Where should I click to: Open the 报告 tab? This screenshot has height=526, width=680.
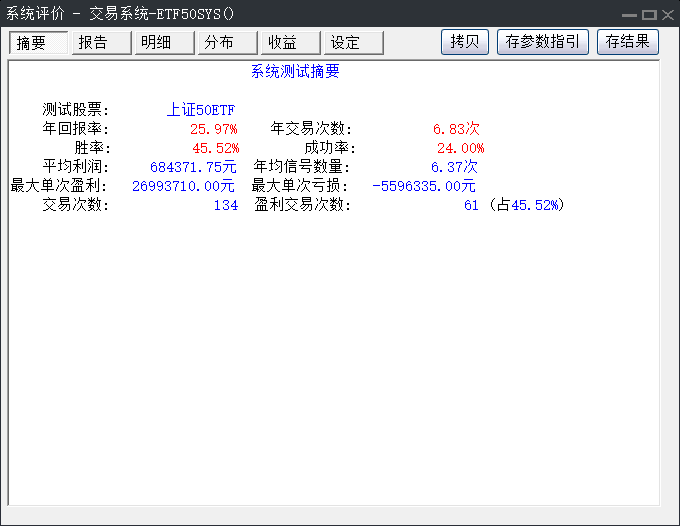[101, 43]
